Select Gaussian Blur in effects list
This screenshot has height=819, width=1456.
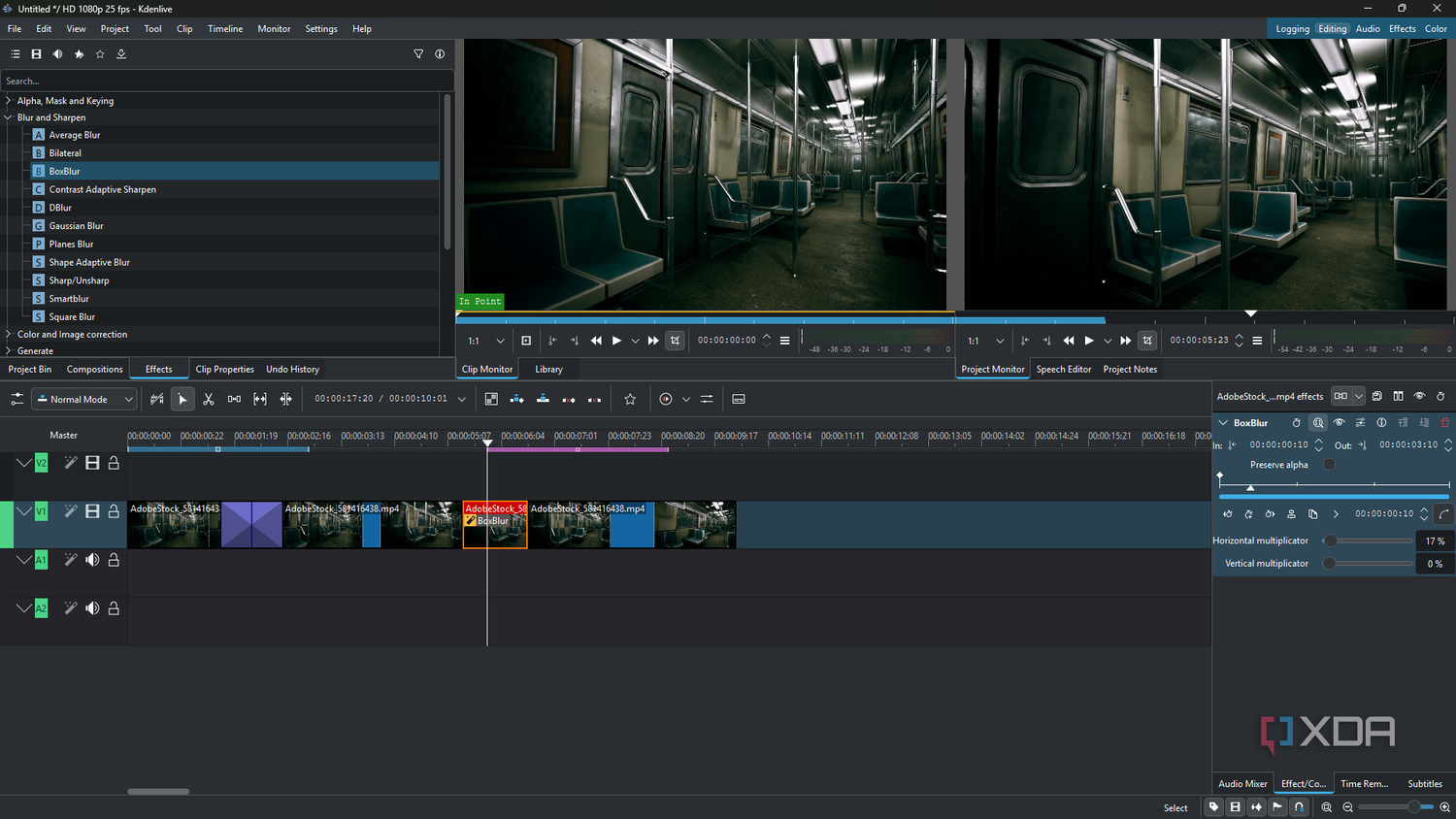click(x=76, y=226)
